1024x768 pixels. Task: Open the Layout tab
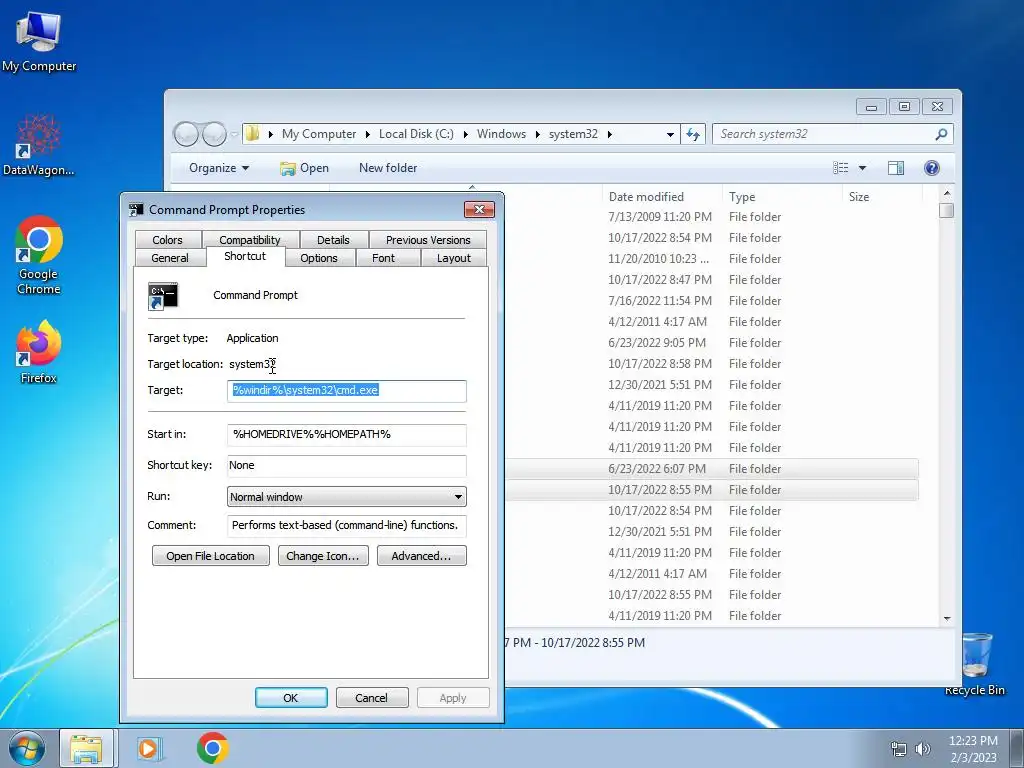[453, 258]
